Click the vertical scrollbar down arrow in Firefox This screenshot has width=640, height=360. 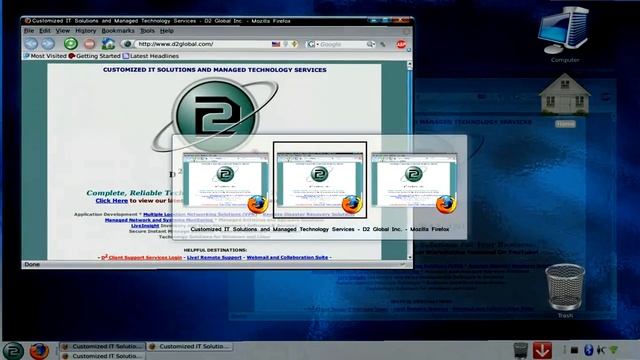(410, 257)
